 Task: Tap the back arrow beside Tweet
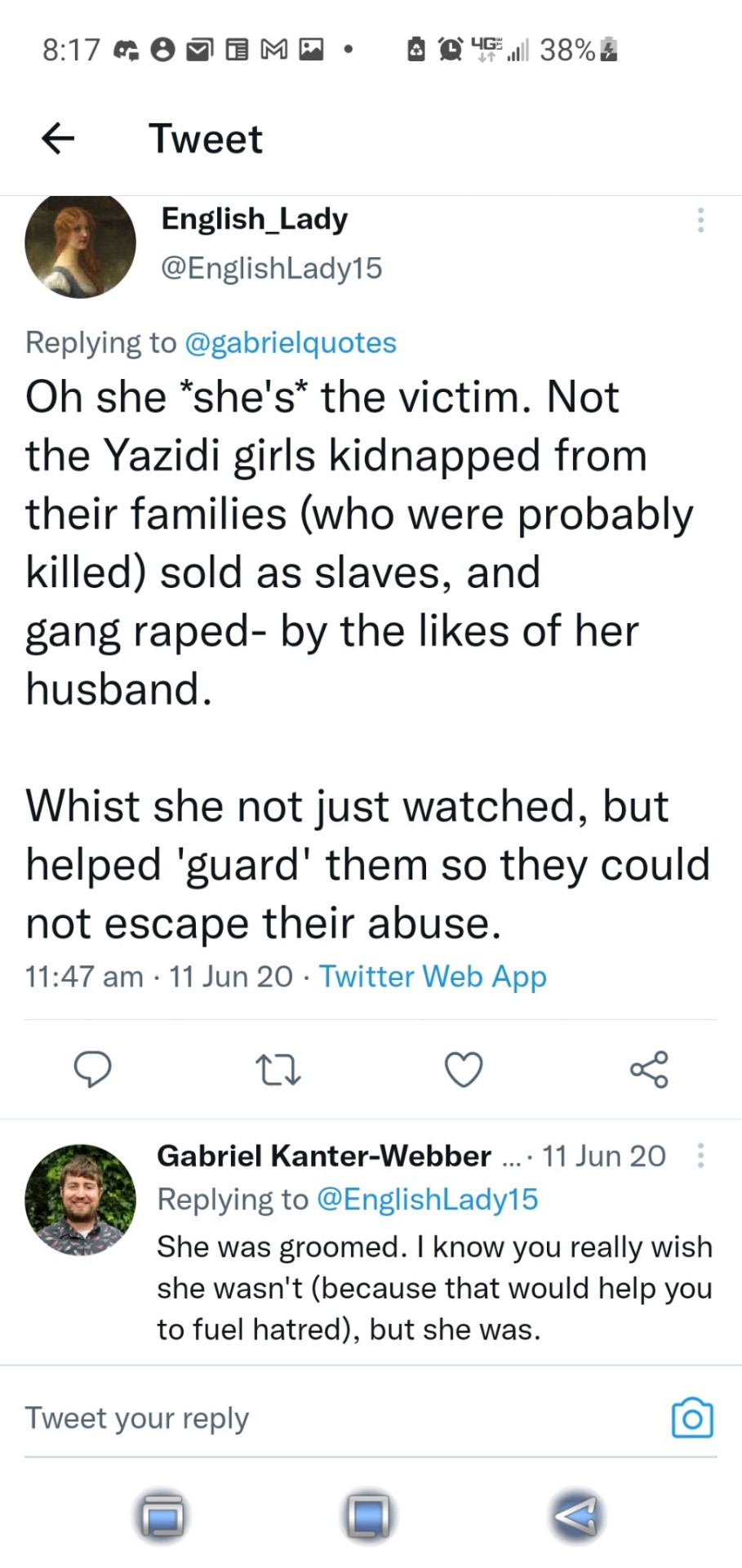coord(58,138)
